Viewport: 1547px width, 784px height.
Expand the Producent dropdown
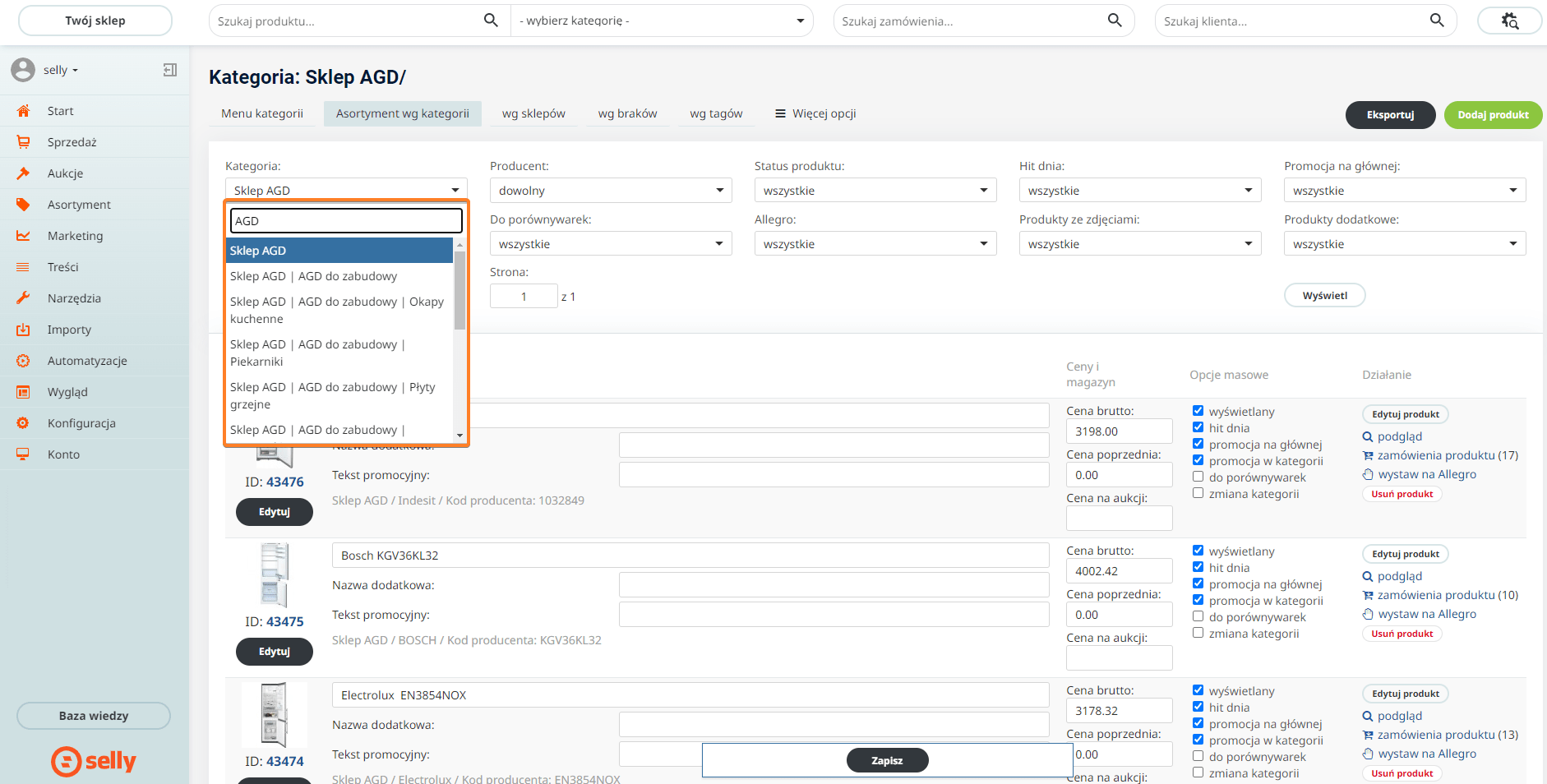(x=610, y=191)
